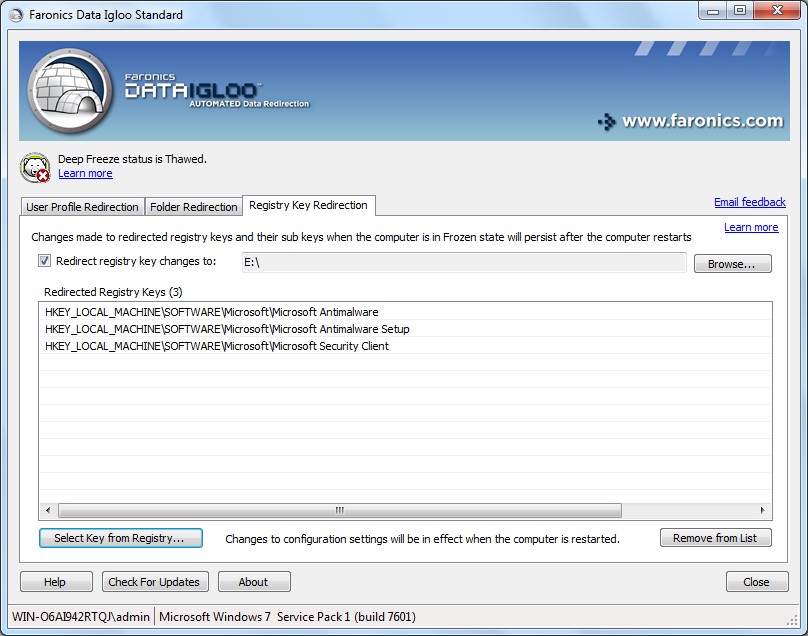Click the Email feedback link
The image size is (808, 636).
coord(750,202)
